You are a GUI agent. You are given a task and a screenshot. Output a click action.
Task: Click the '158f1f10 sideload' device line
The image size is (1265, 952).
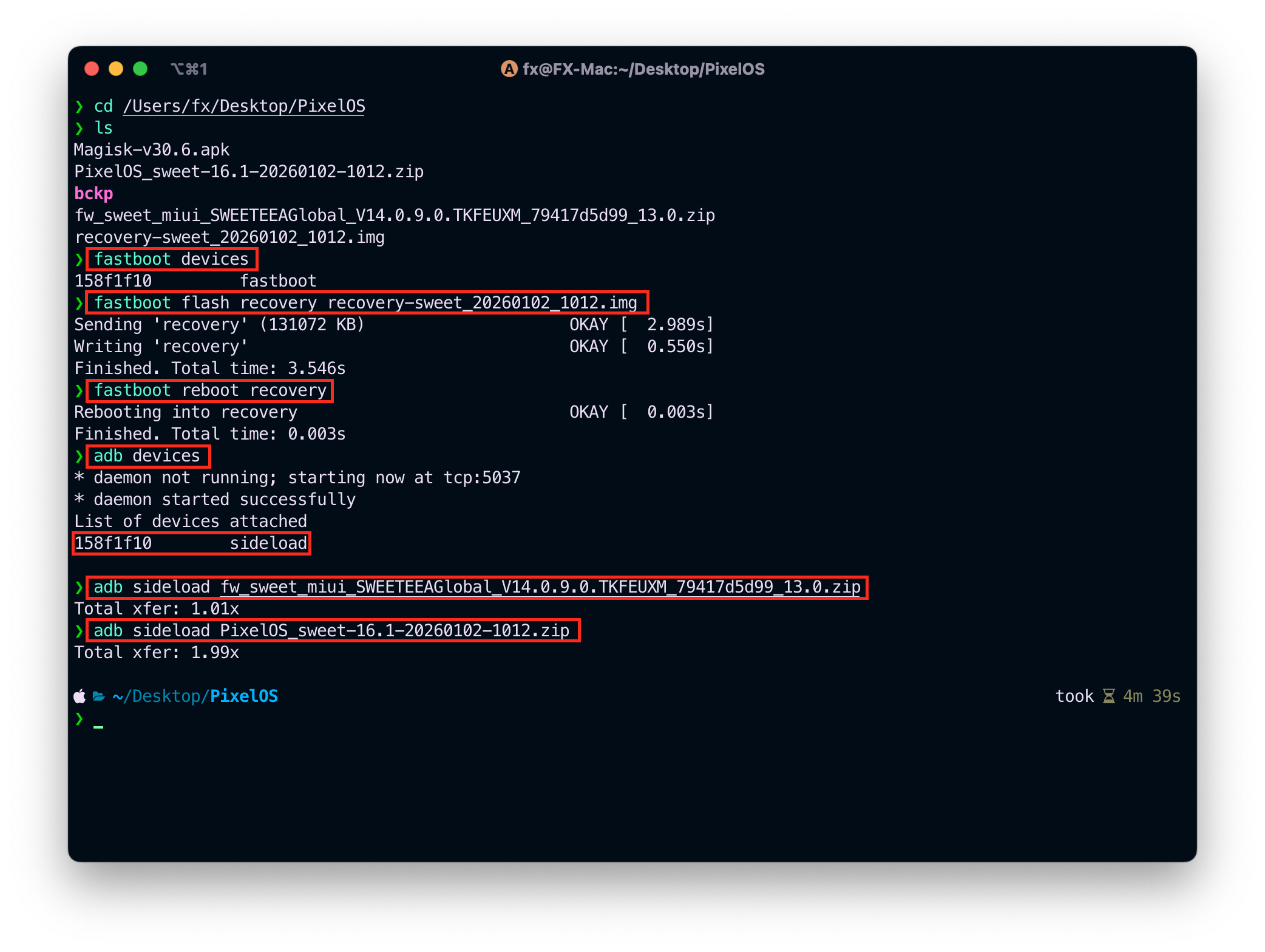(x=191, y=543)
